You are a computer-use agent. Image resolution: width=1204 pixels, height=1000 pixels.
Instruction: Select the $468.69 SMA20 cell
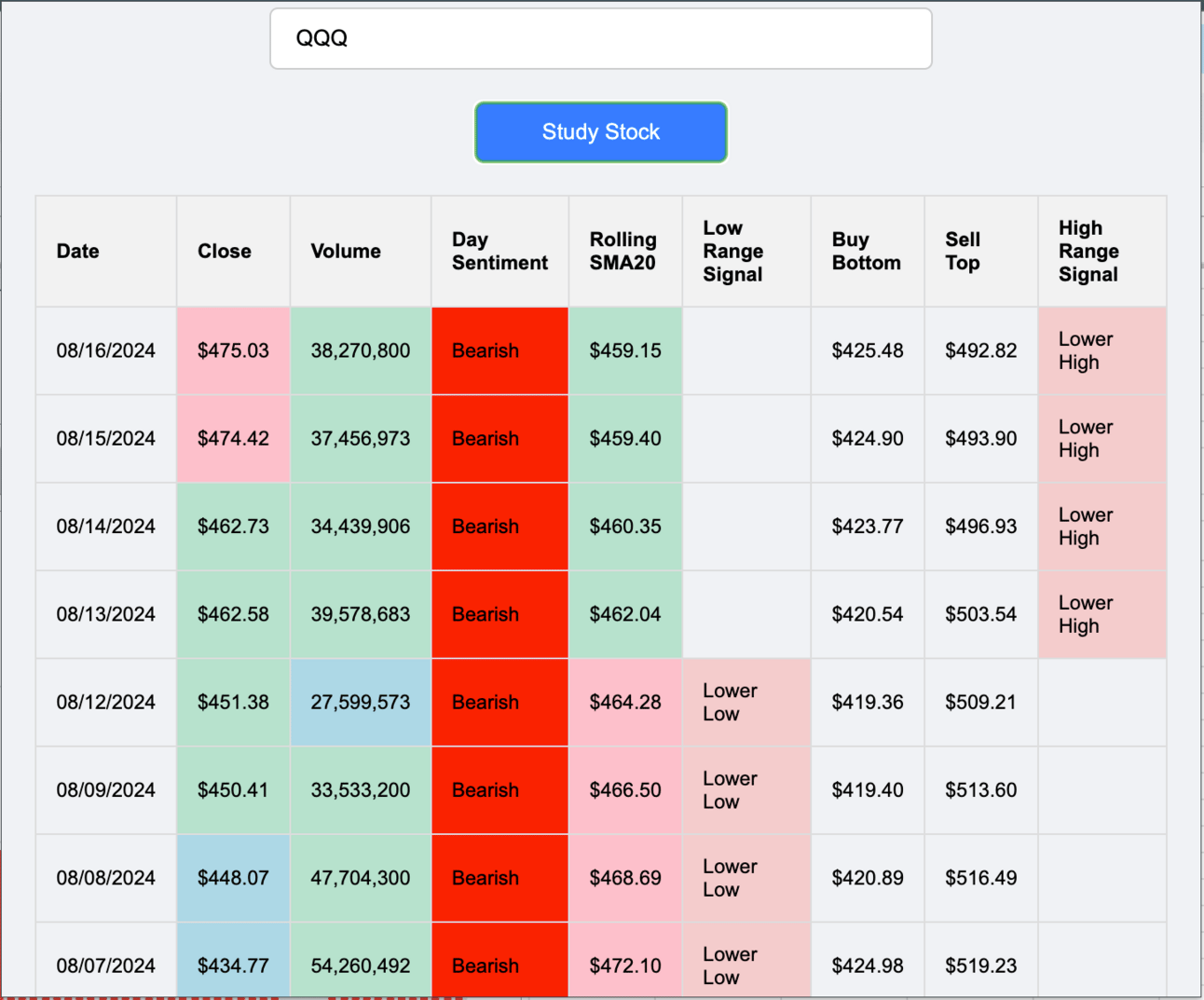click(626, 879)
